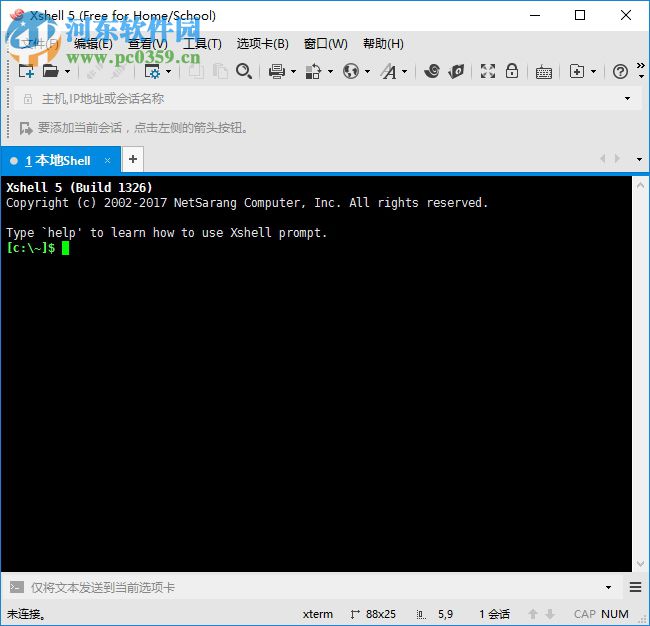
Task: Click the compose bar text input field
Action: coord(315,587)
